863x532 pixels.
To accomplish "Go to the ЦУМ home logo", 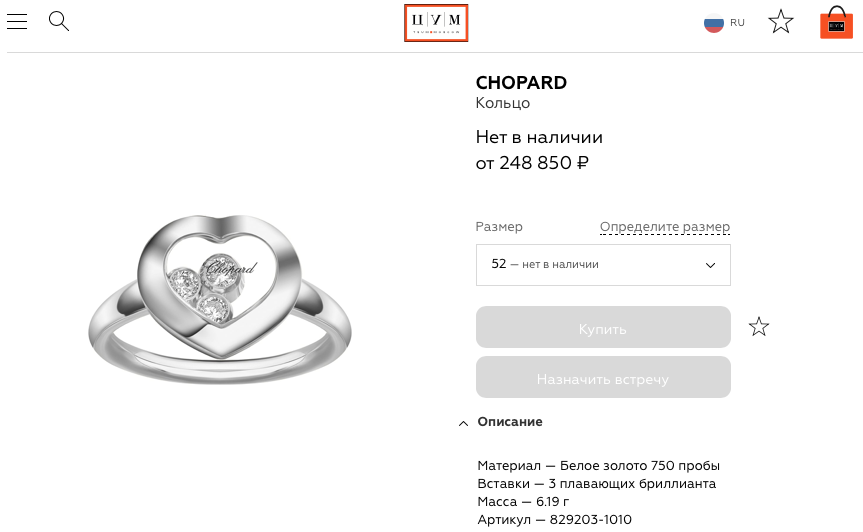I will (436, 23).
